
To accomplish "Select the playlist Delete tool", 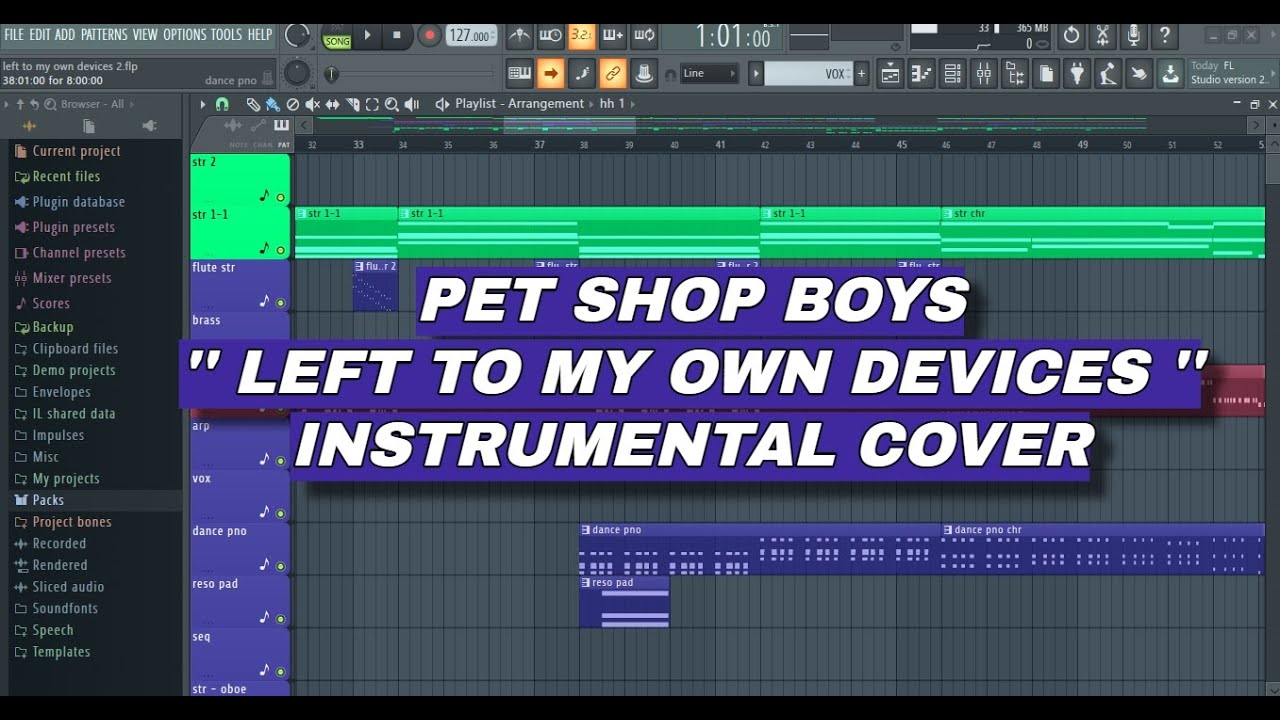I will pos(292,104).
